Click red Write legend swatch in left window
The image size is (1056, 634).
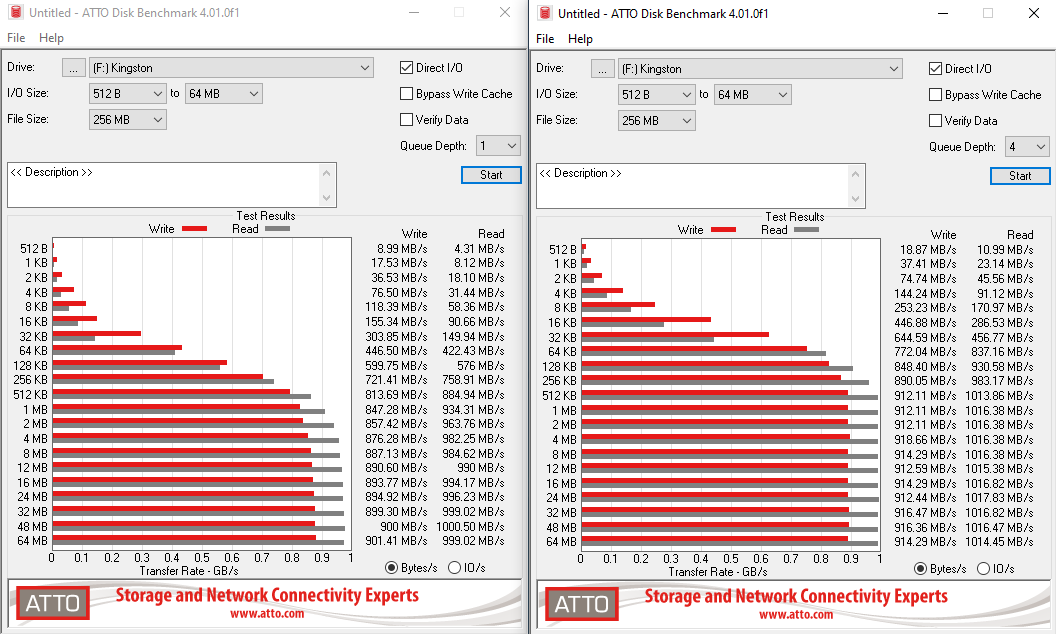(x=194, y=229)
